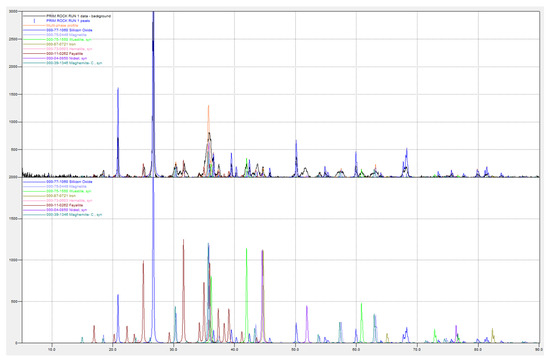
Task: Select Maghemite-C, syn entry in lower legend
Action: click(x=74, y=215)
